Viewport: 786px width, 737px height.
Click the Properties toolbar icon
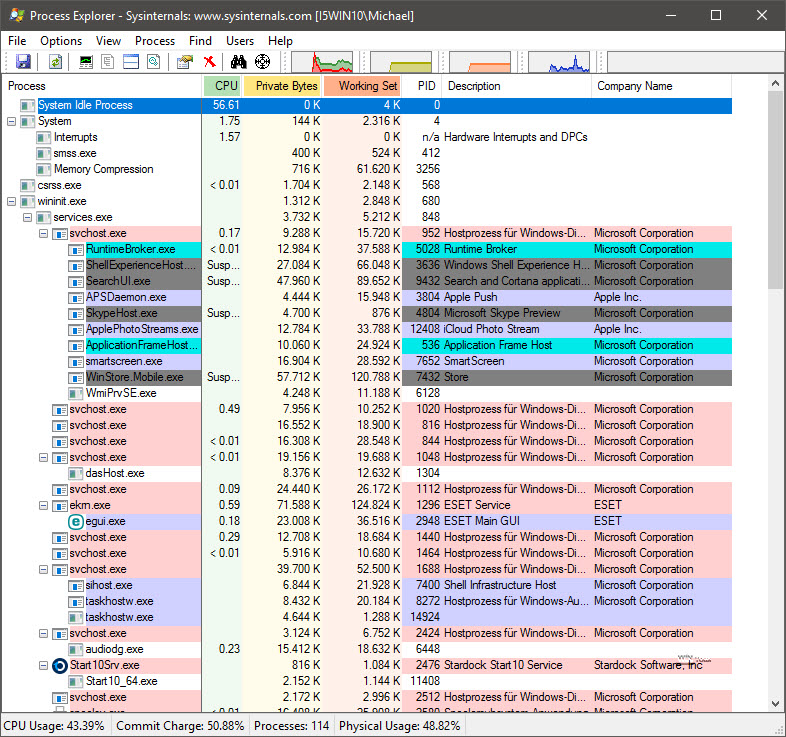(184, 62)
